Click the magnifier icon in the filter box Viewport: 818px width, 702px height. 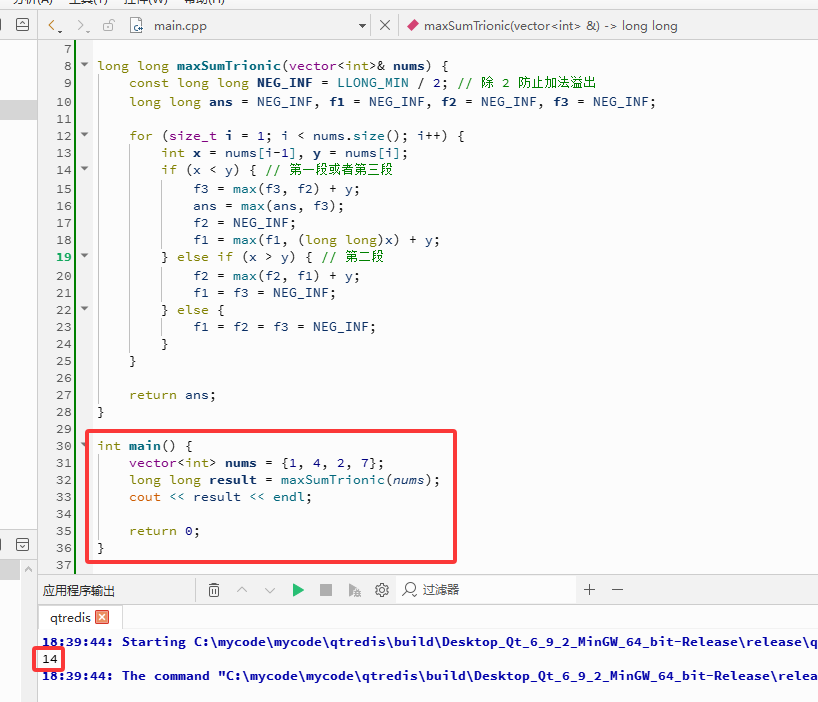click(x=410, y=590)
